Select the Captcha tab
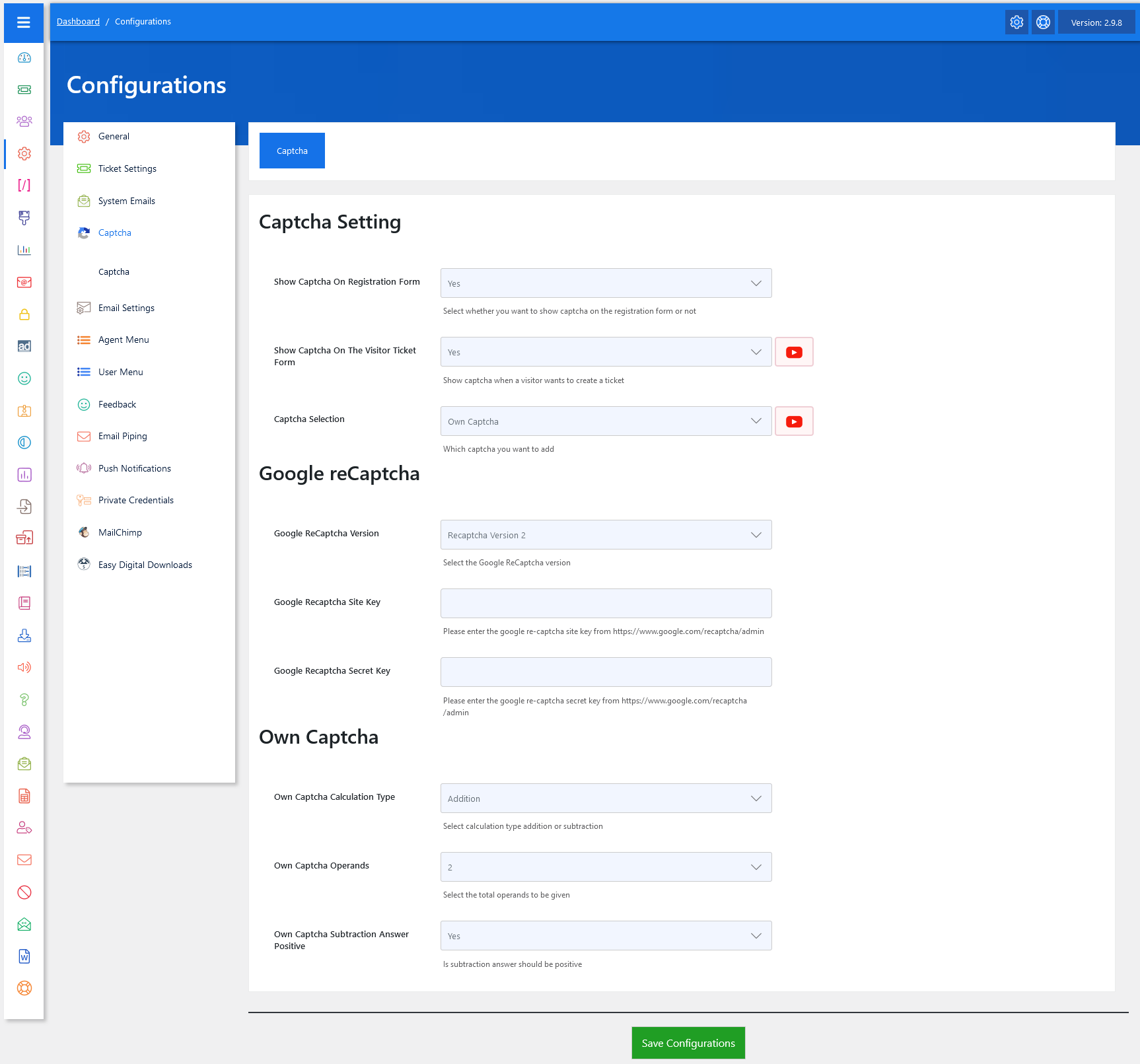1140x1064 pixels. point(292,151)
